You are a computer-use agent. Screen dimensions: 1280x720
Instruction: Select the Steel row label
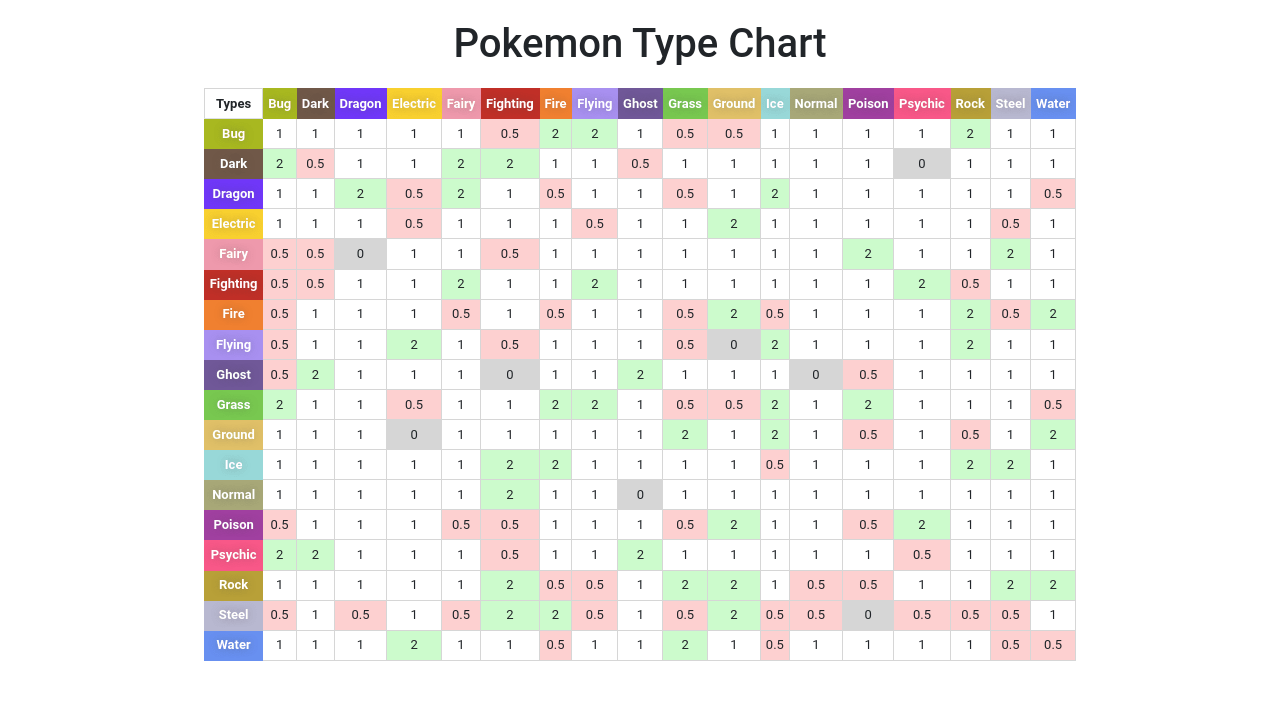tap(234, 615)
